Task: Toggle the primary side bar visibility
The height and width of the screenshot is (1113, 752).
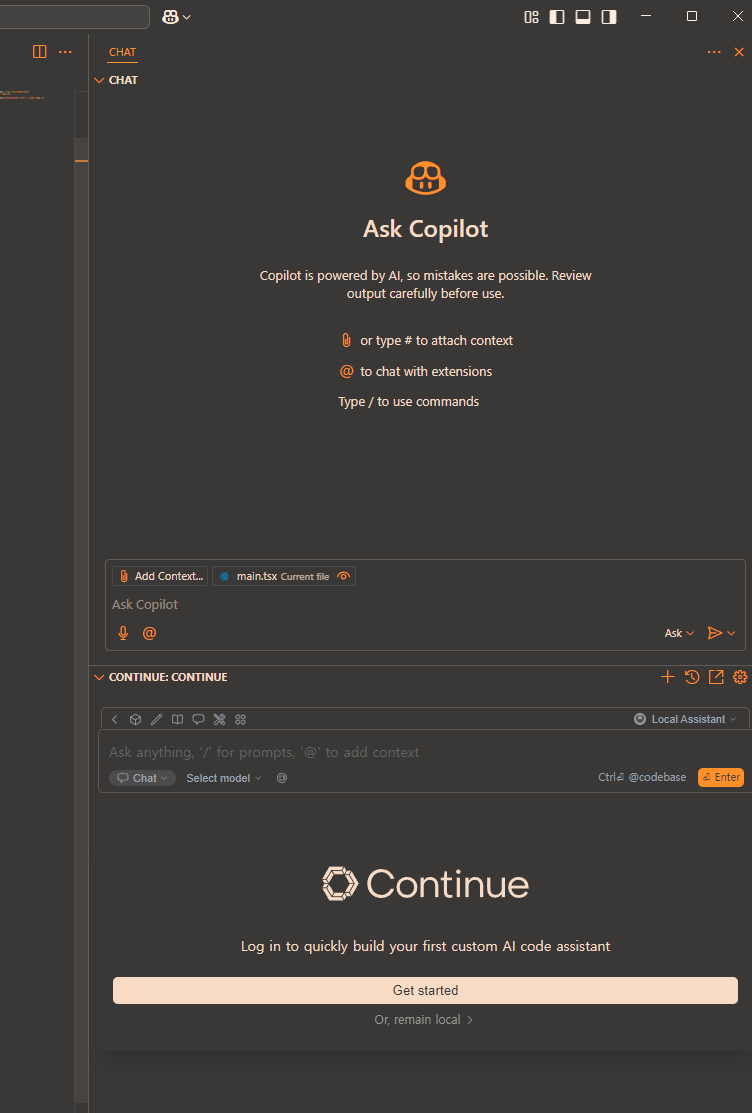Action: tap(557, 17)
